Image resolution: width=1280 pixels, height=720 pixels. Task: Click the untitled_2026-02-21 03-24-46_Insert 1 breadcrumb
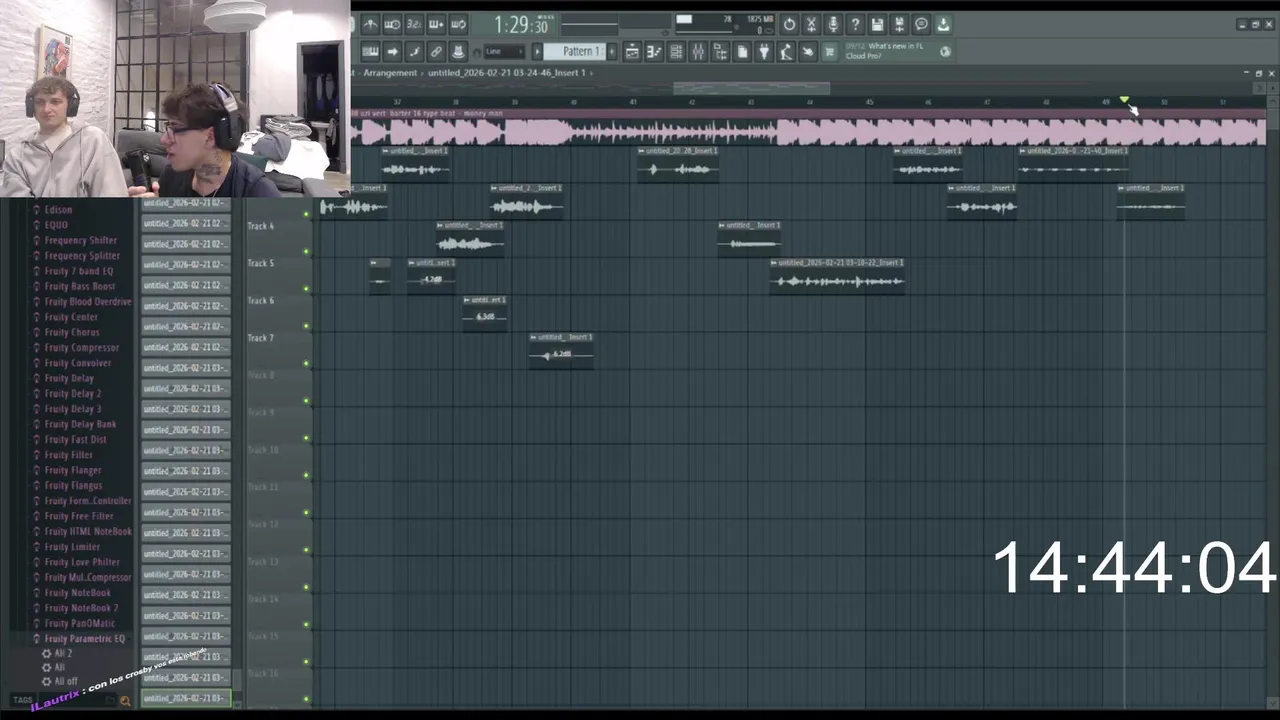click(506, 73)
